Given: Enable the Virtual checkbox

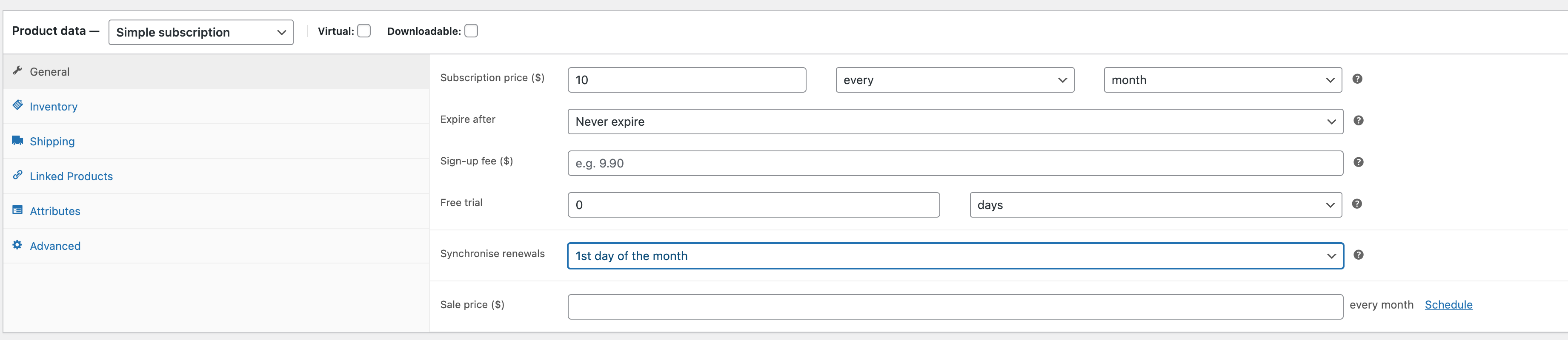Looking at the screenshot, I should [363, 31].
